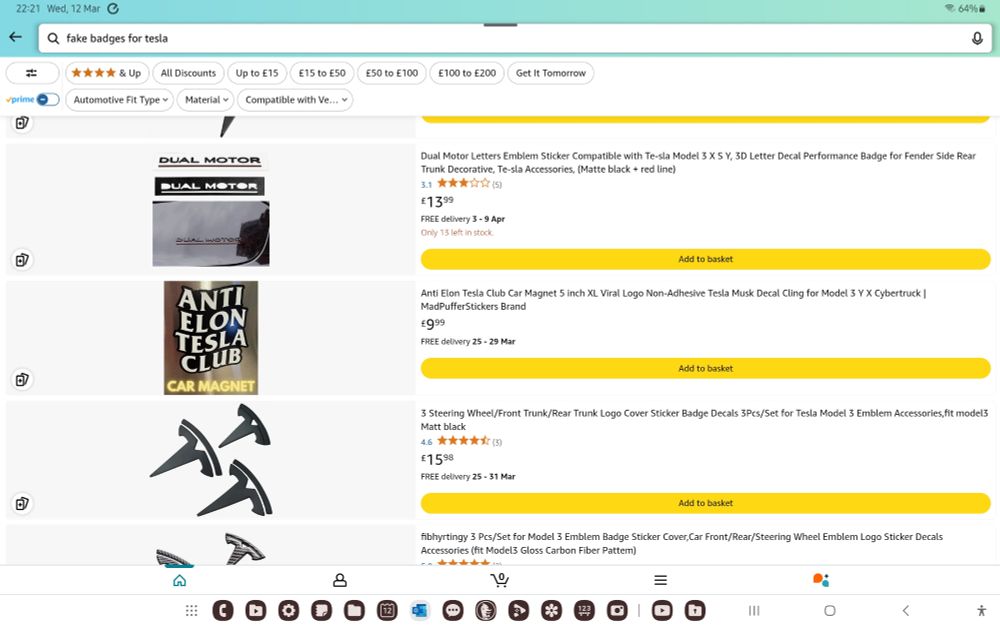Screen dimensions: 1000x626
Task: Go back using the arrow beside search bar
Action: (15, 38)
